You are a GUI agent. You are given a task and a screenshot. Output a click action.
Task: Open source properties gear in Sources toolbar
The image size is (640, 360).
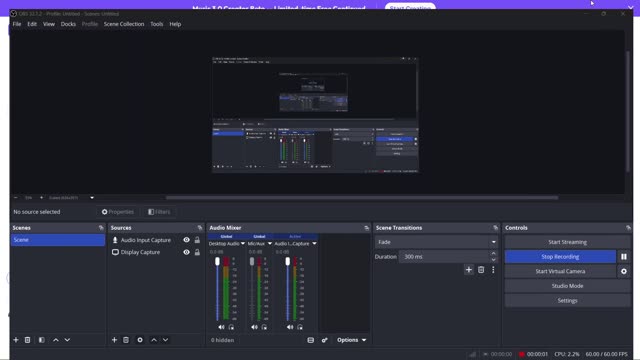tap(140, 340)
